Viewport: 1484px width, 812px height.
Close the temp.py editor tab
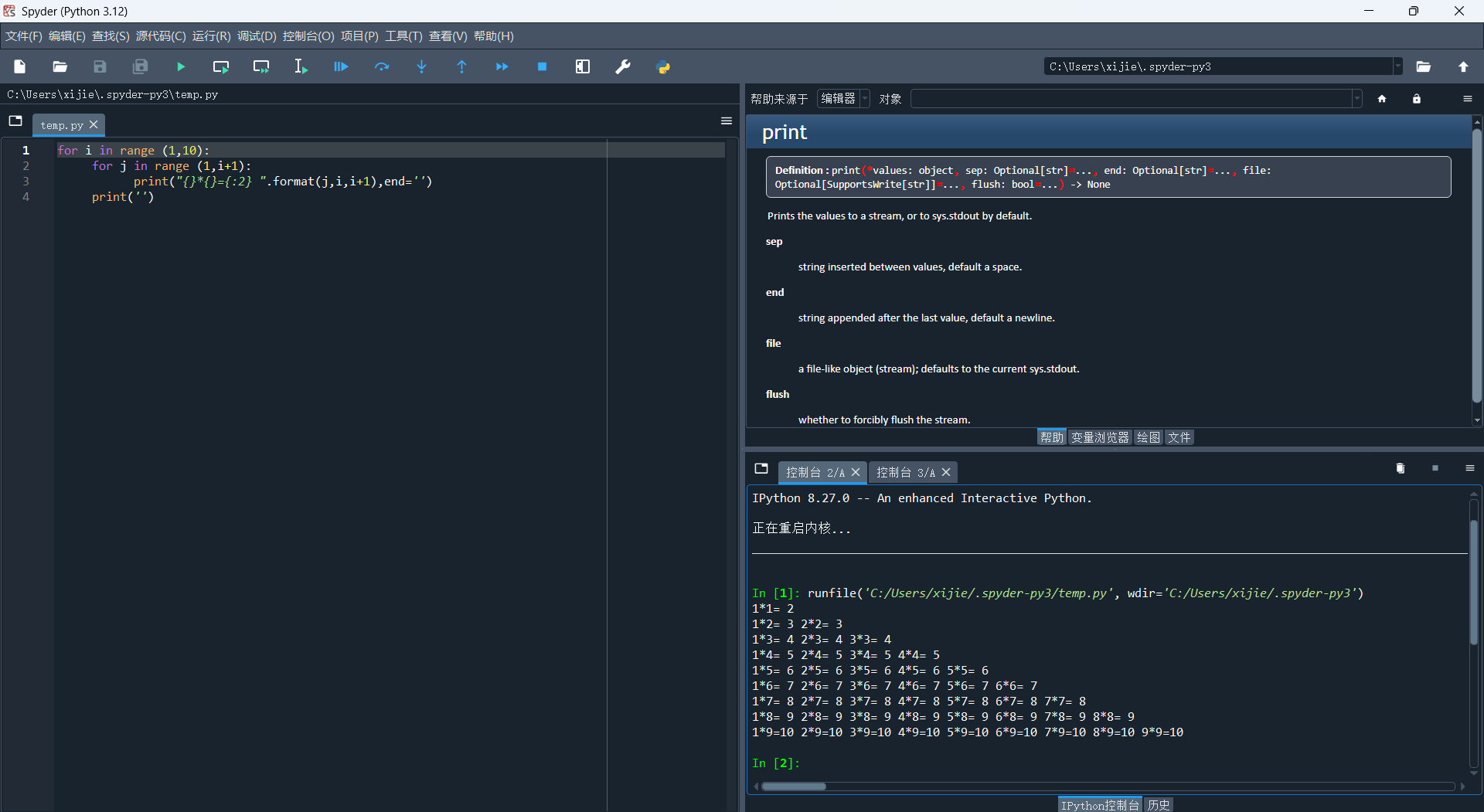94,124
